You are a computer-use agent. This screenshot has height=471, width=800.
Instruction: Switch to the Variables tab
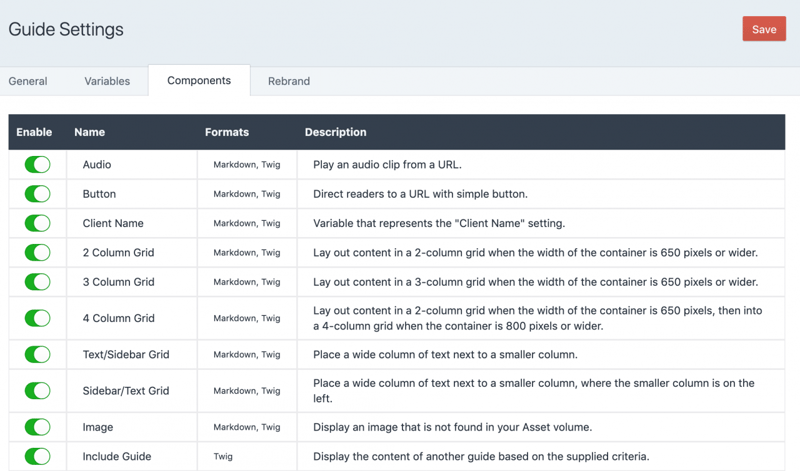(107, 81)
